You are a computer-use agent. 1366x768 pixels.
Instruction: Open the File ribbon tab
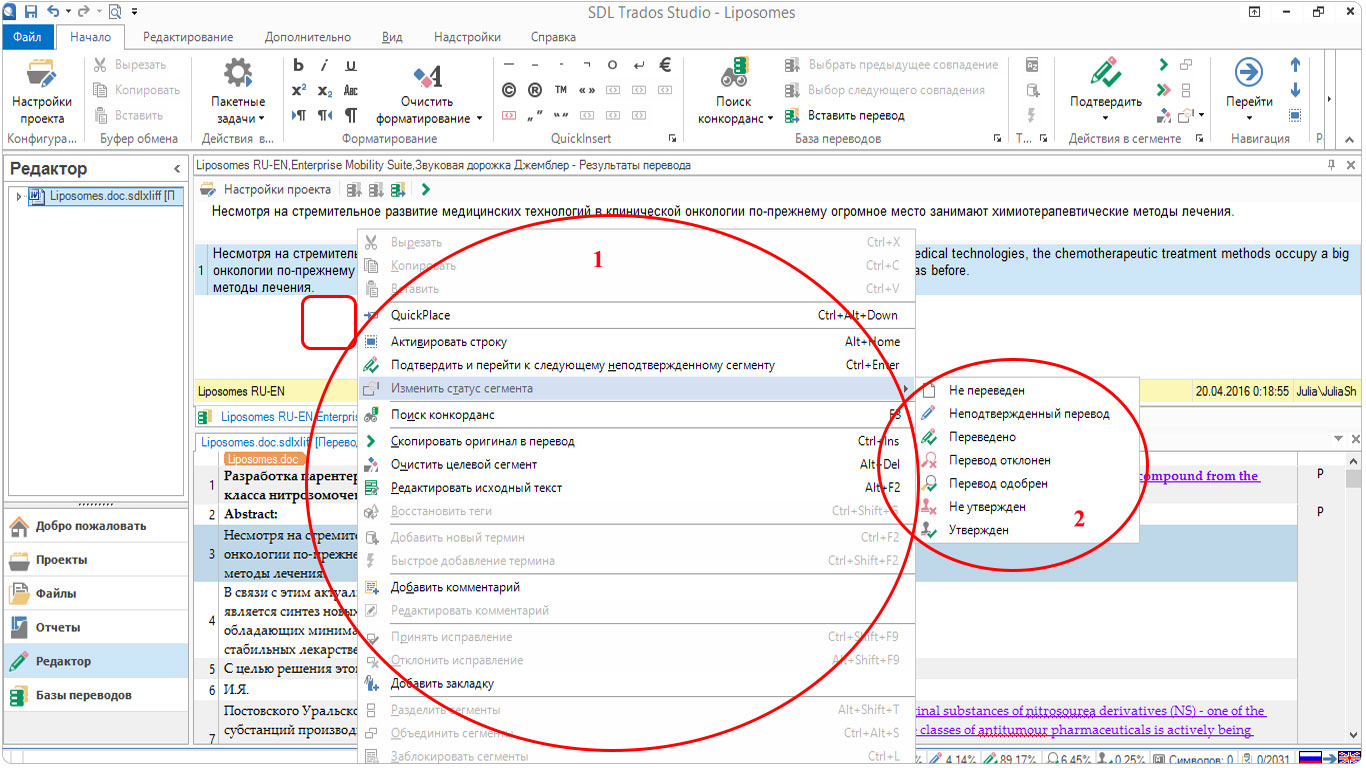pyautogui.click(x=27, y=37)
